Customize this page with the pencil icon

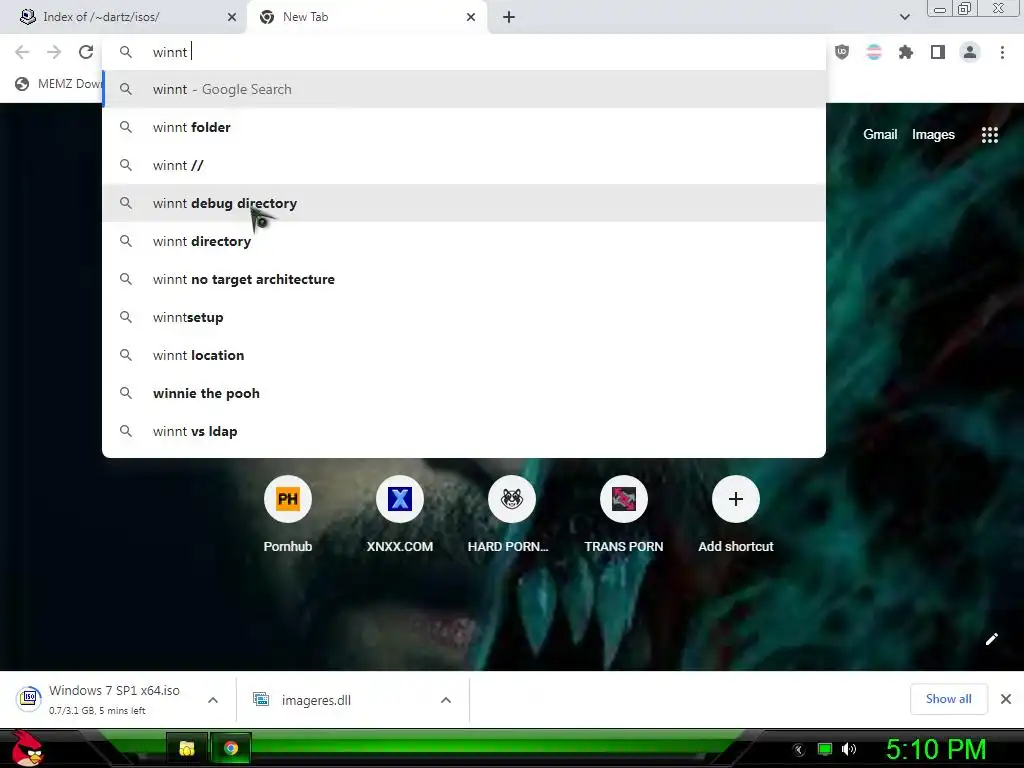991,639
